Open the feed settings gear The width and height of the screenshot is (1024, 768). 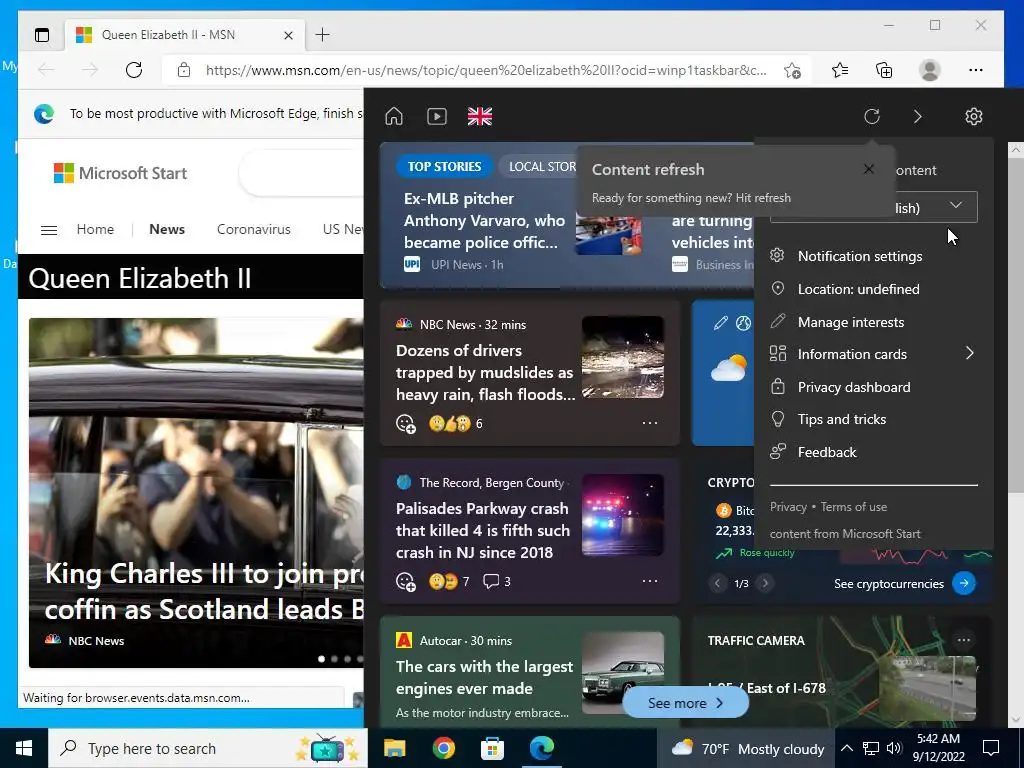pyautogui.click(x=974, y=116)
